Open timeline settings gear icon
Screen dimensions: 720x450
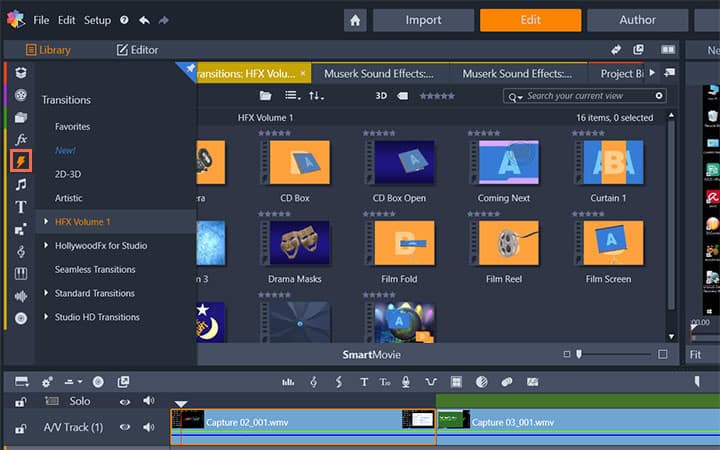click(47, 382)
